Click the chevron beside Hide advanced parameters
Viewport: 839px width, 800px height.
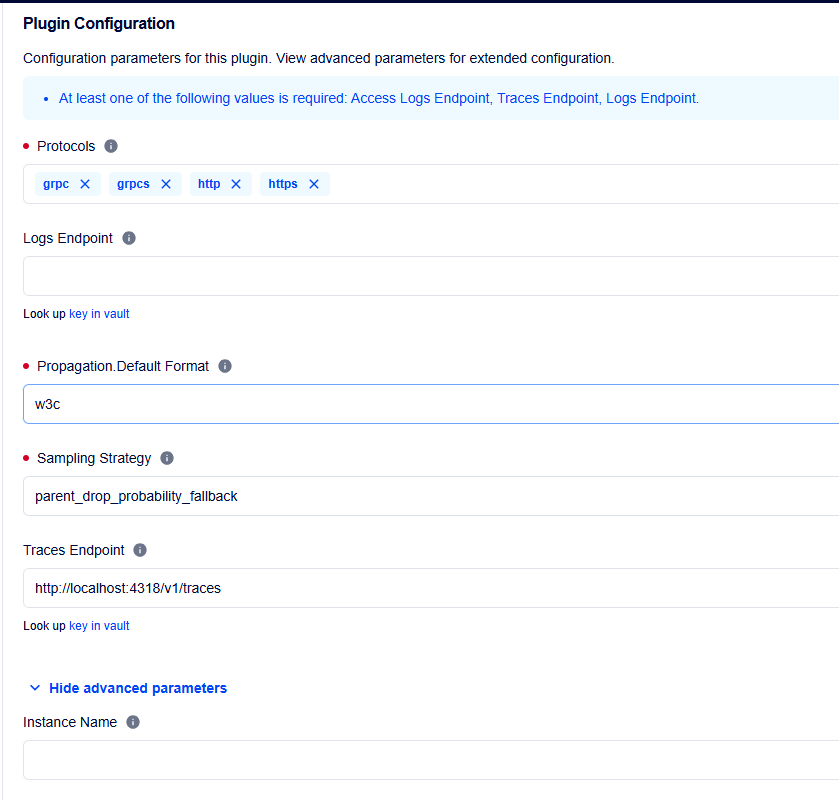35,688
